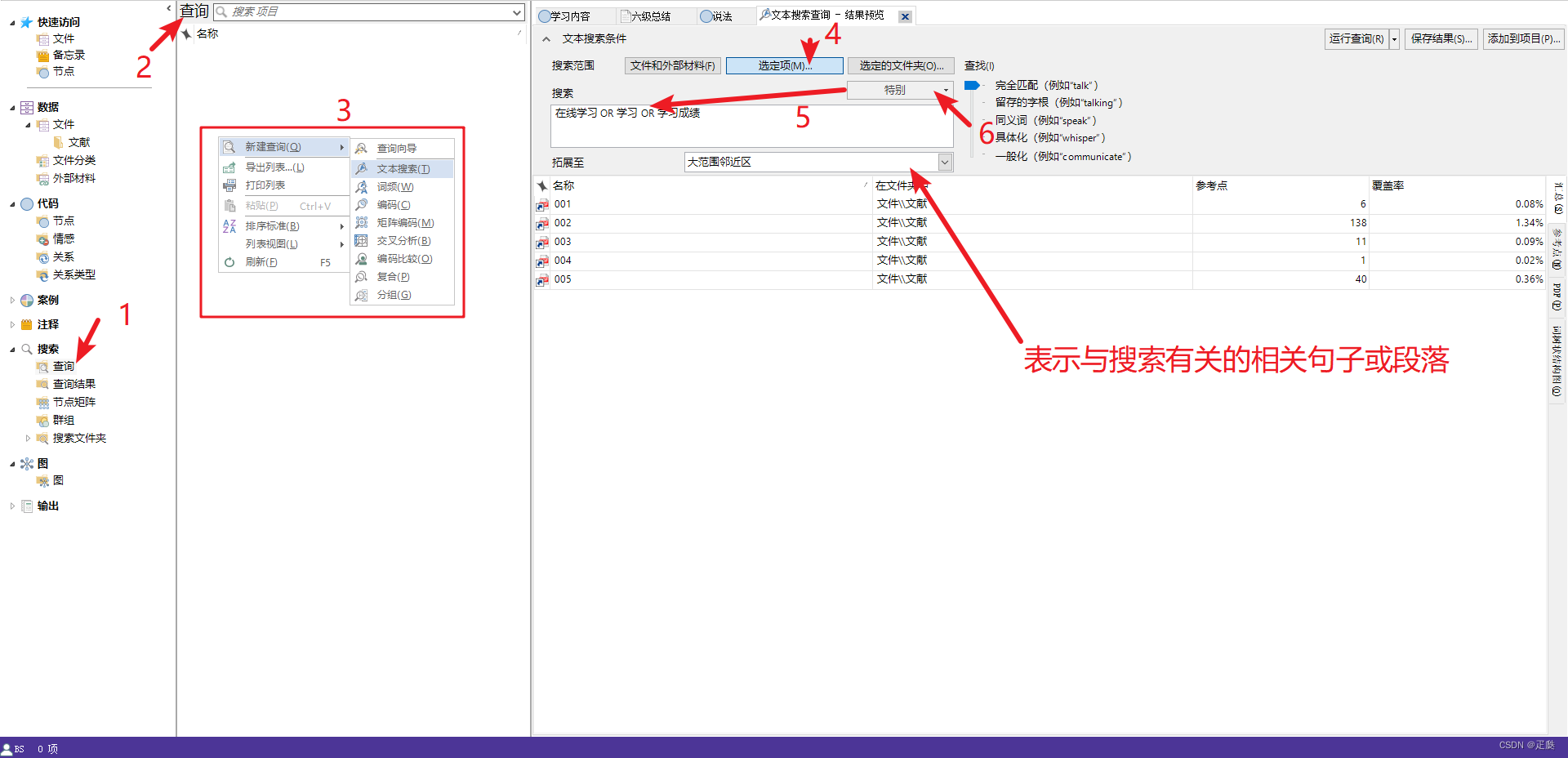1568x758 pixels.
Task: Click the 文件和外部材料(F) scope button
Action: (673, 66)
